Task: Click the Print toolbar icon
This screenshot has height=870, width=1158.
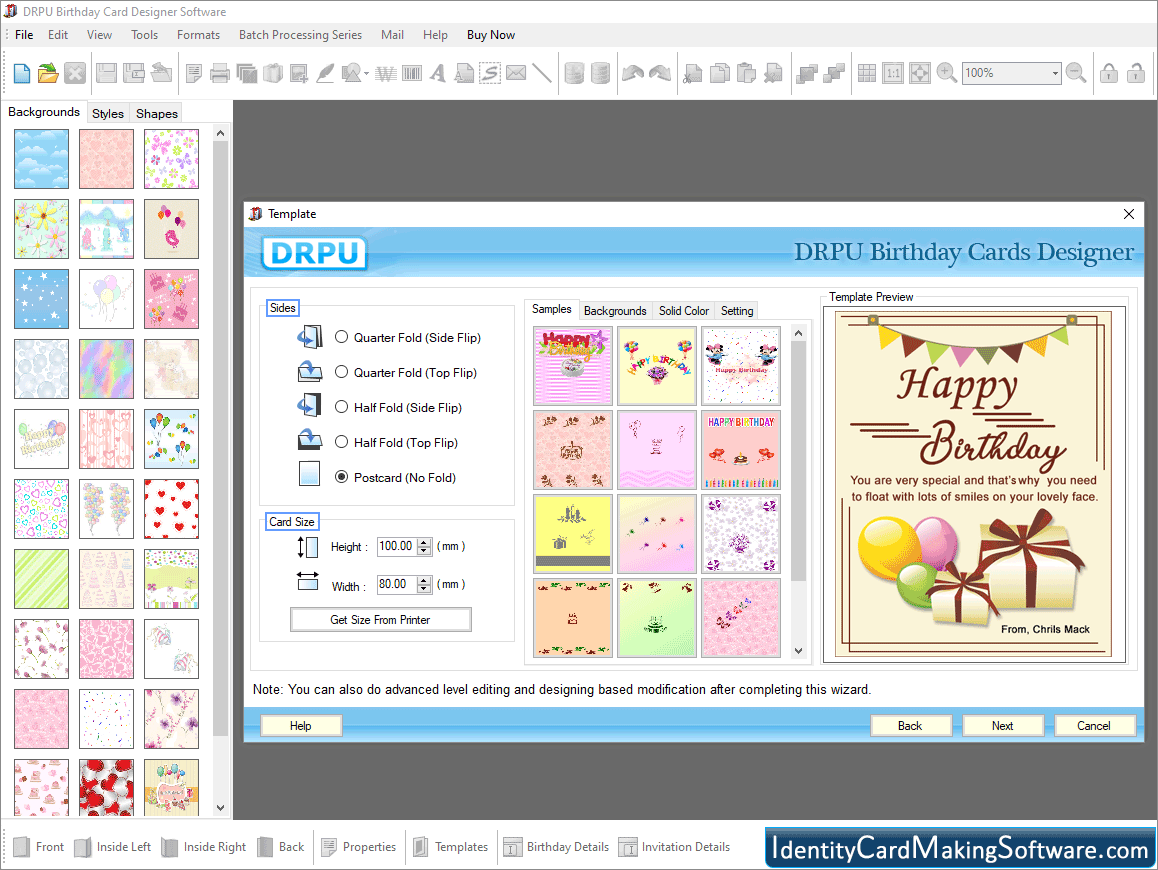Action: point(220,73)
